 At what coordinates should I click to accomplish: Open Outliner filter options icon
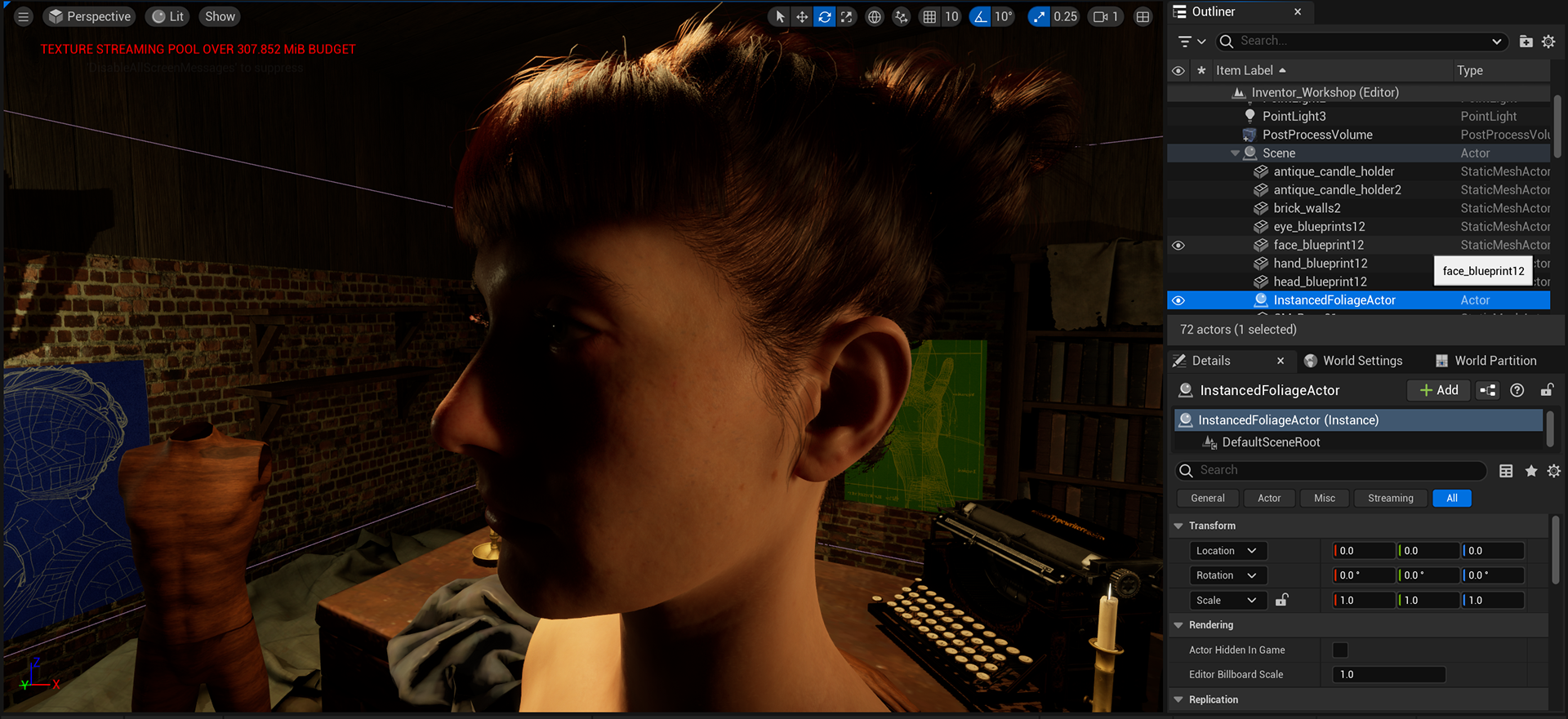click(1192, 41)
